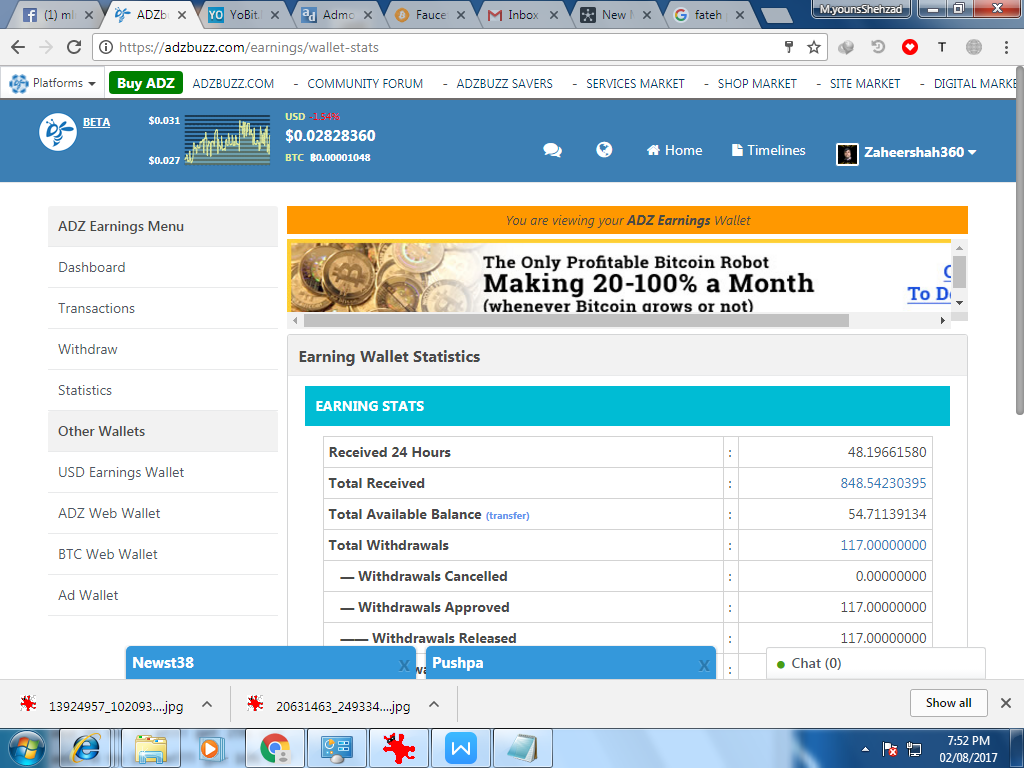Open Chrome's three-dot menu
This screenshot has width=1024, height=768.
click(1006, 47)
